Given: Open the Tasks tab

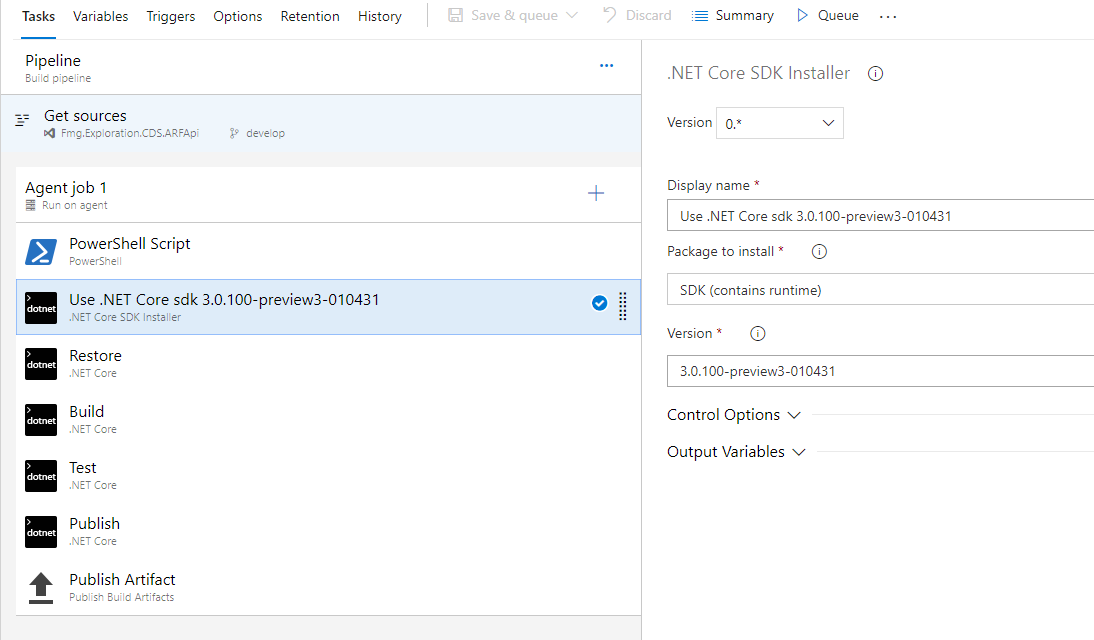Looking at the screenshot, I should coord(38,16).
